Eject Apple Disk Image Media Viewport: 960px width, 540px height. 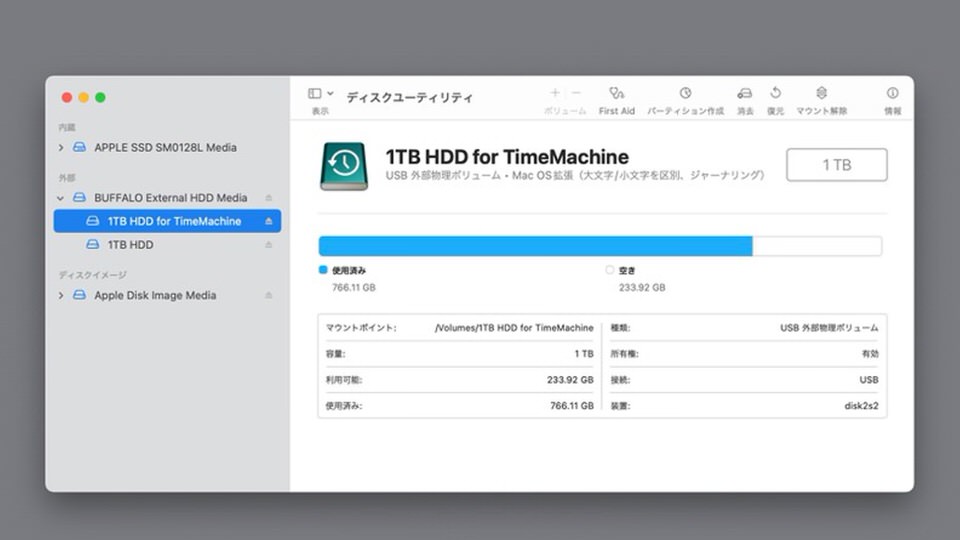(x=269, y=295)
